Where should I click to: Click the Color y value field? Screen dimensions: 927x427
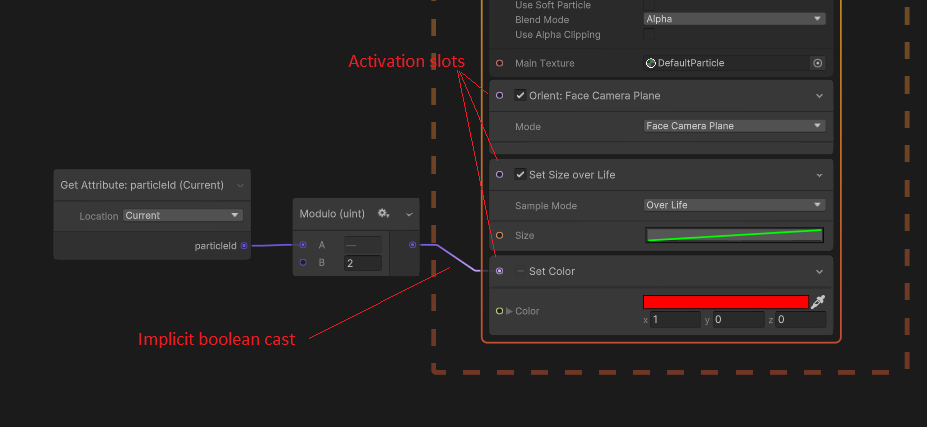(738, 320)
